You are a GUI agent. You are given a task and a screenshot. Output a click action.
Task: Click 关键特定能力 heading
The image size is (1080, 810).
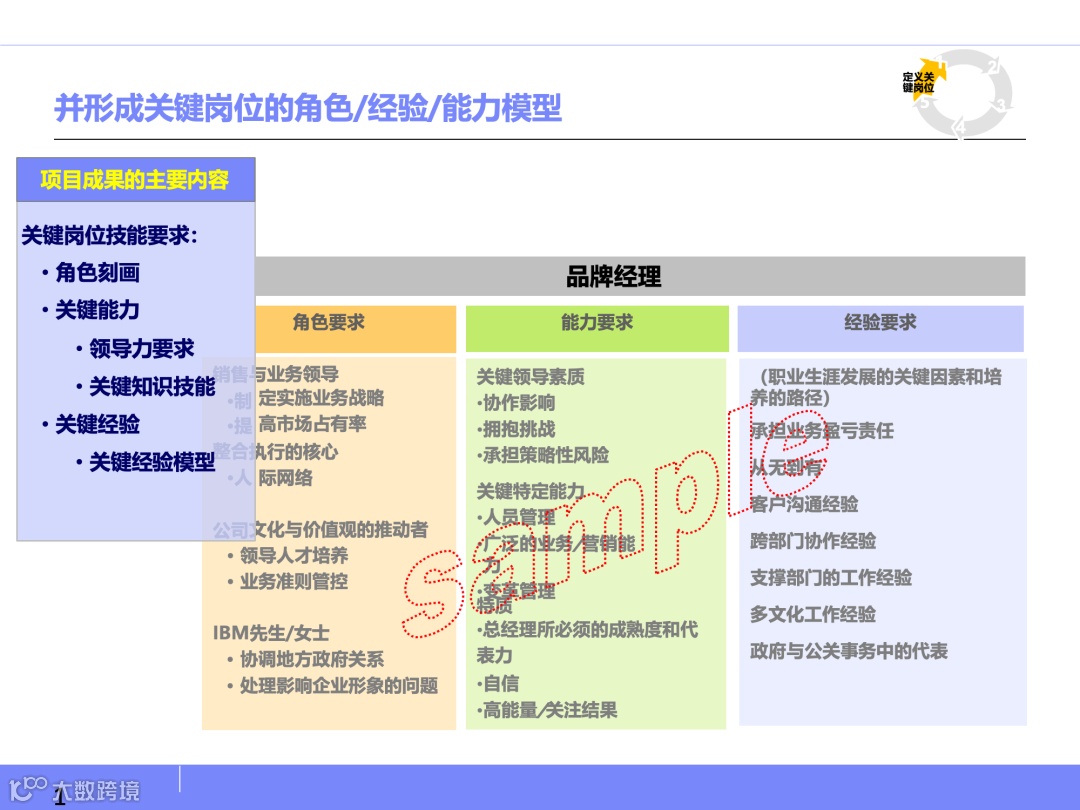point(530,491)
